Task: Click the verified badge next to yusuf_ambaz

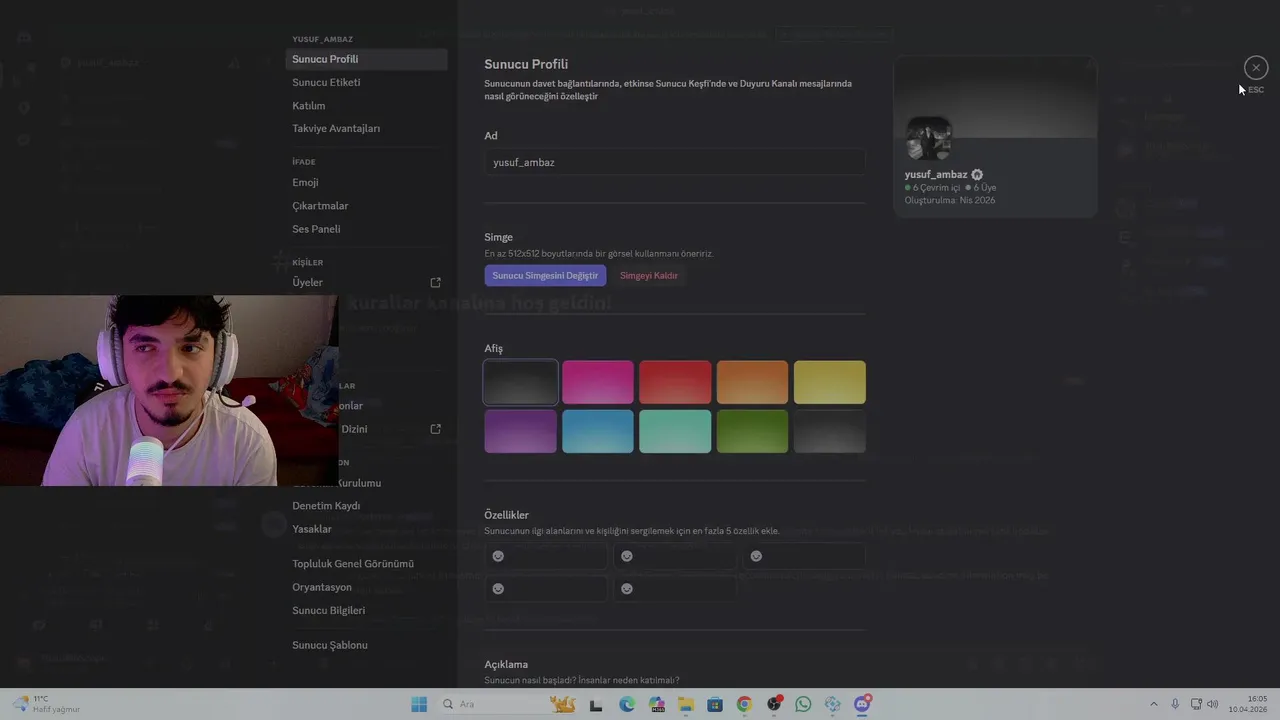Action: (x=977, y=175)
